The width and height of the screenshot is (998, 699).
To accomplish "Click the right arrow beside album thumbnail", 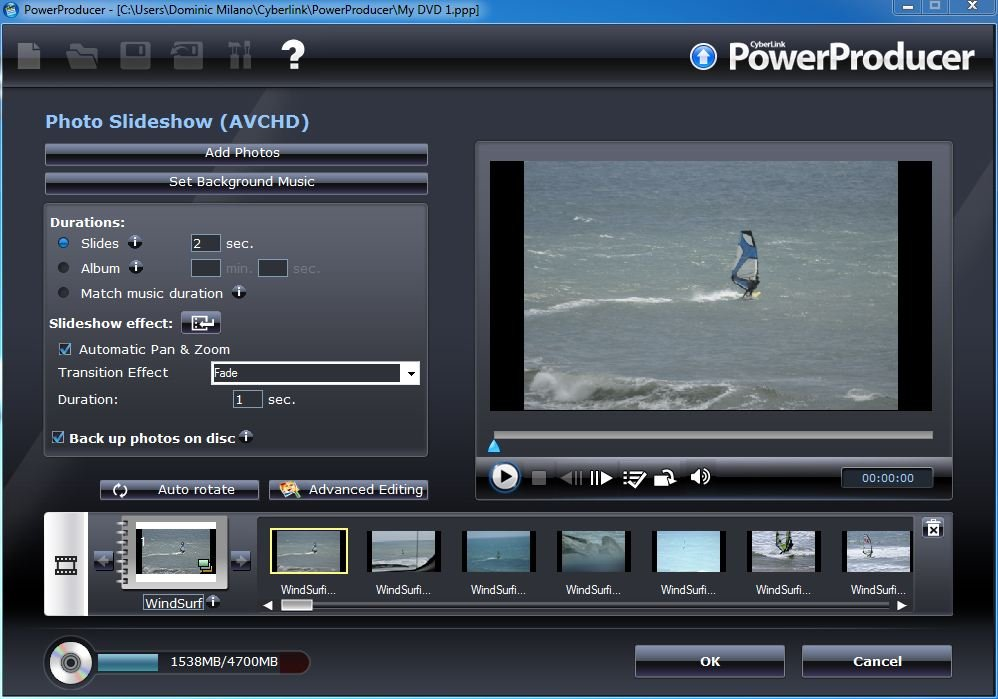I will [x=241, y=560].
